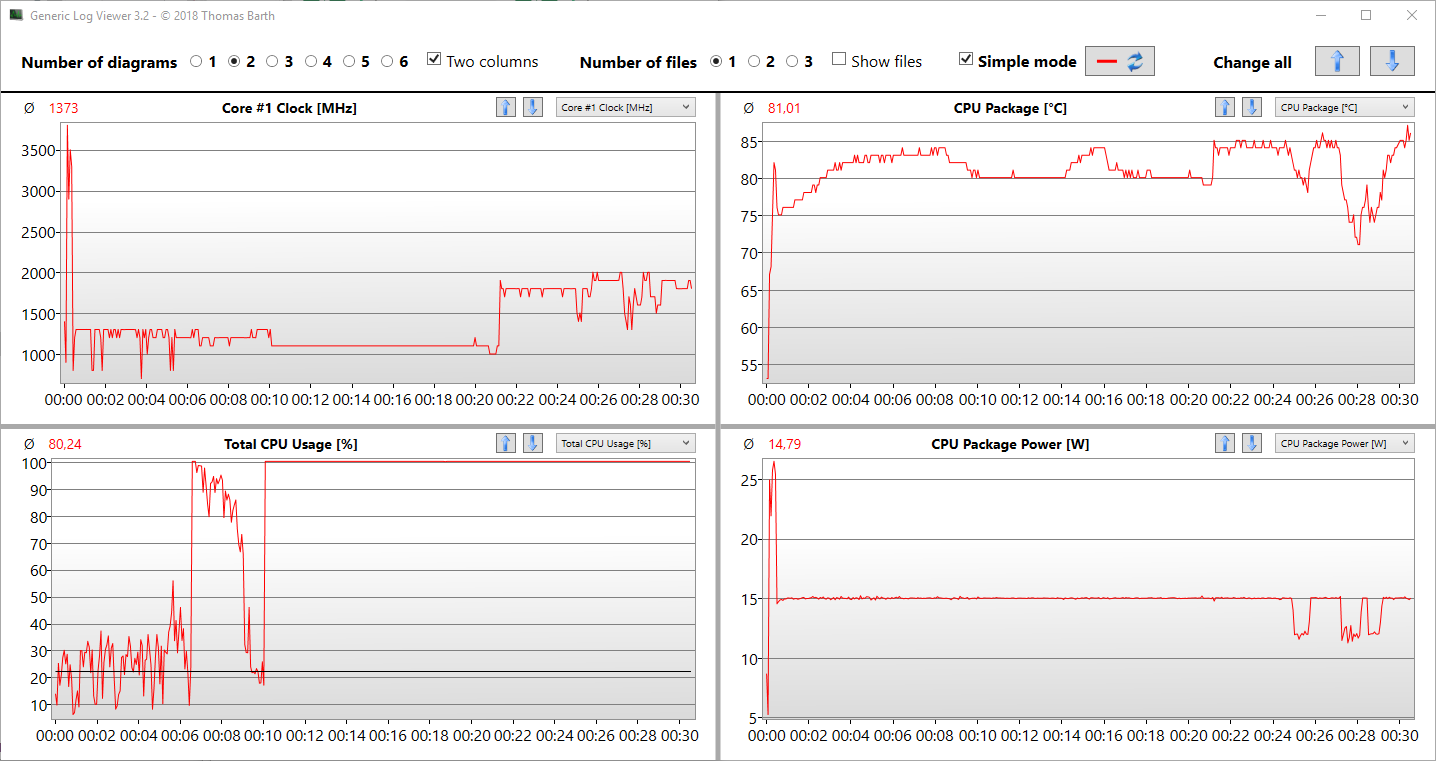Screen dimensions: 1436x761
Task: Toggle the Simple mode checkbox
Action: tap(965, 60)
